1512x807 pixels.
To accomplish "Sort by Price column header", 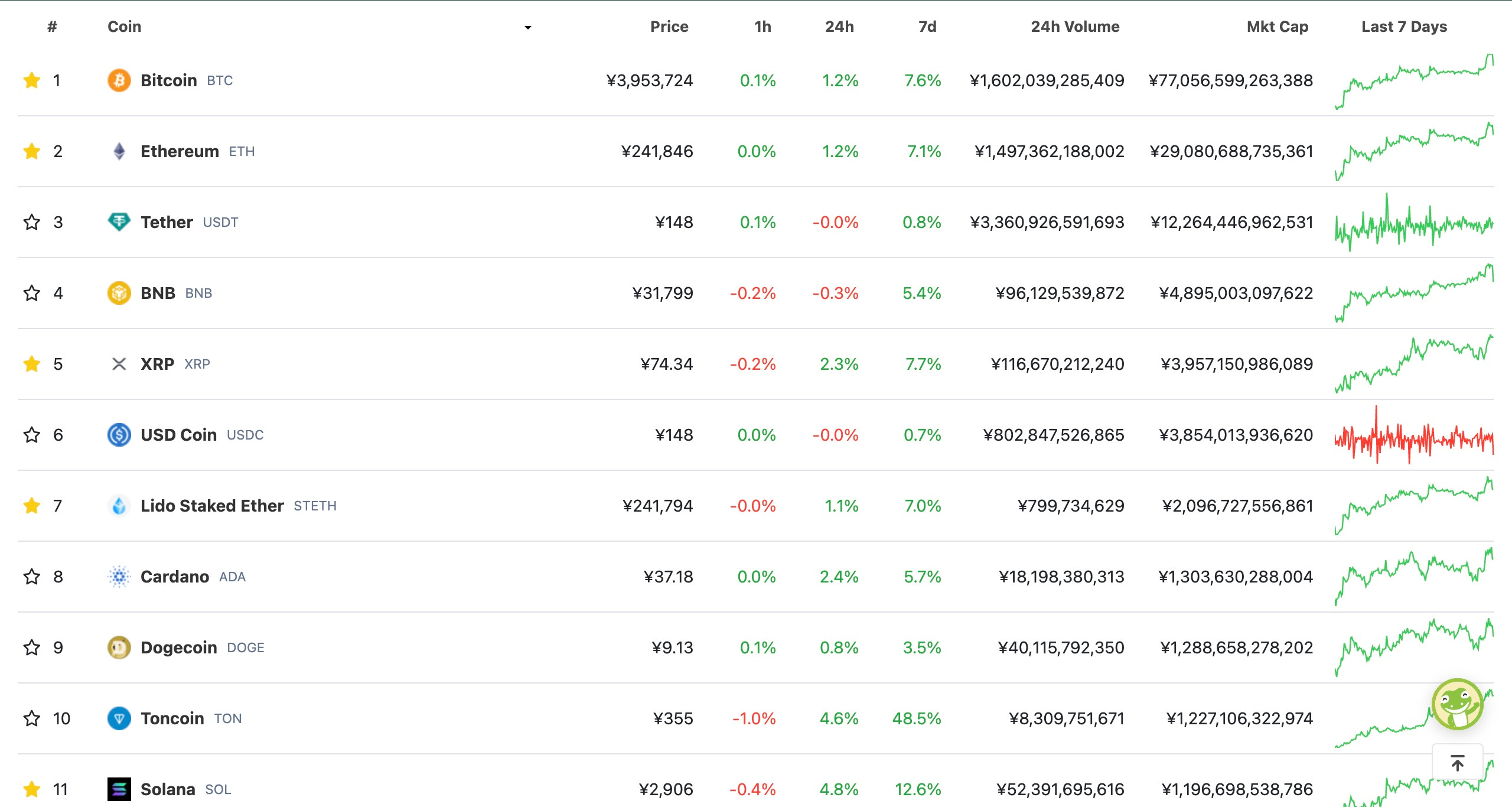I will click(669, 27).
